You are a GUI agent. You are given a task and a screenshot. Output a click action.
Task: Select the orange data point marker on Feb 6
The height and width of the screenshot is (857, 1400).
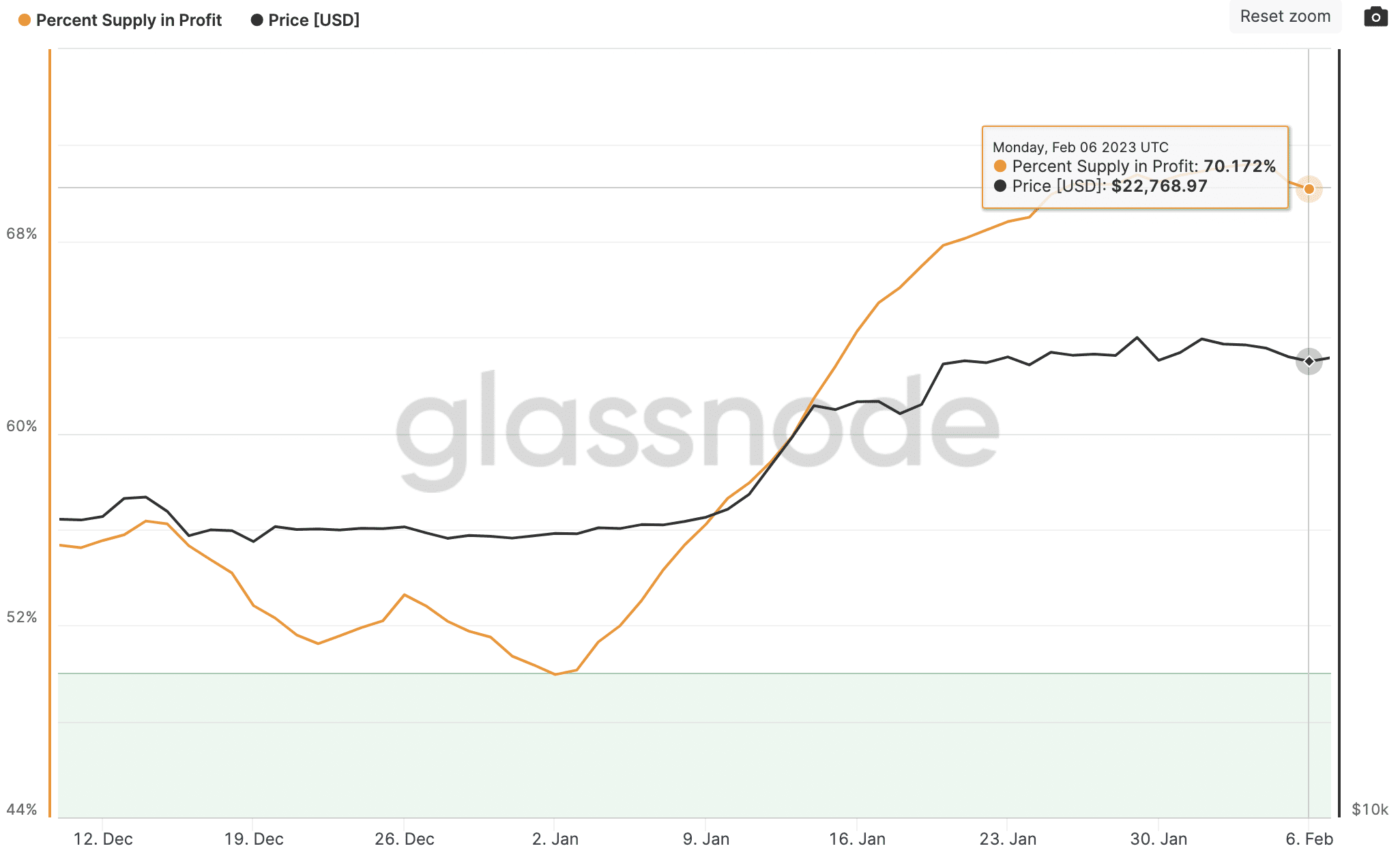pos(1309,189)
